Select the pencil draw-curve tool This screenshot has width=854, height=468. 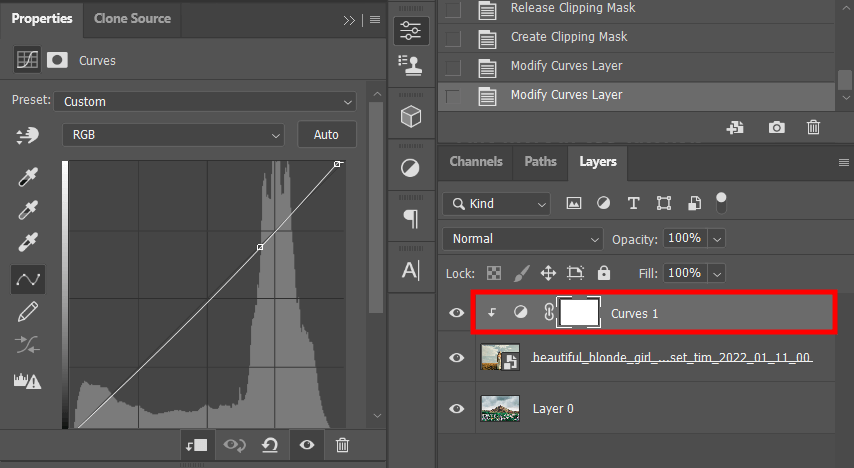[28, 312]
